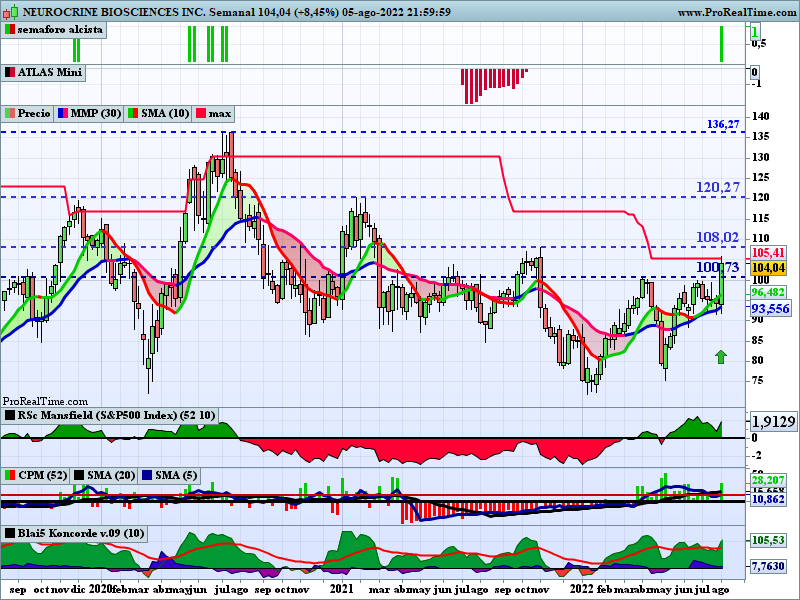This screenshot has width=800, height=600.
Task: Click the NEUROCRINE BIOSCIENCES INC. chart title
Action: (x=115, y=12)
